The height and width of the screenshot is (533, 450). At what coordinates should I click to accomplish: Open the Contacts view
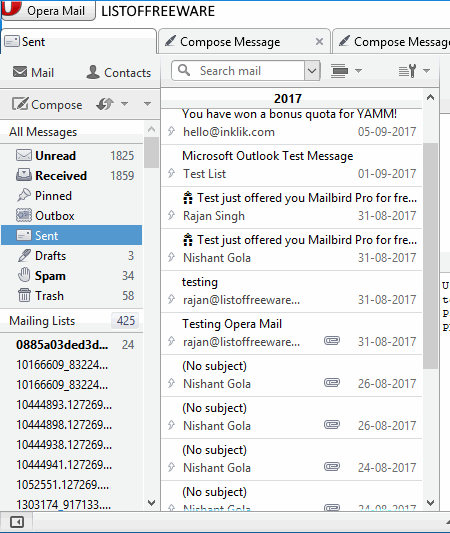119,72
